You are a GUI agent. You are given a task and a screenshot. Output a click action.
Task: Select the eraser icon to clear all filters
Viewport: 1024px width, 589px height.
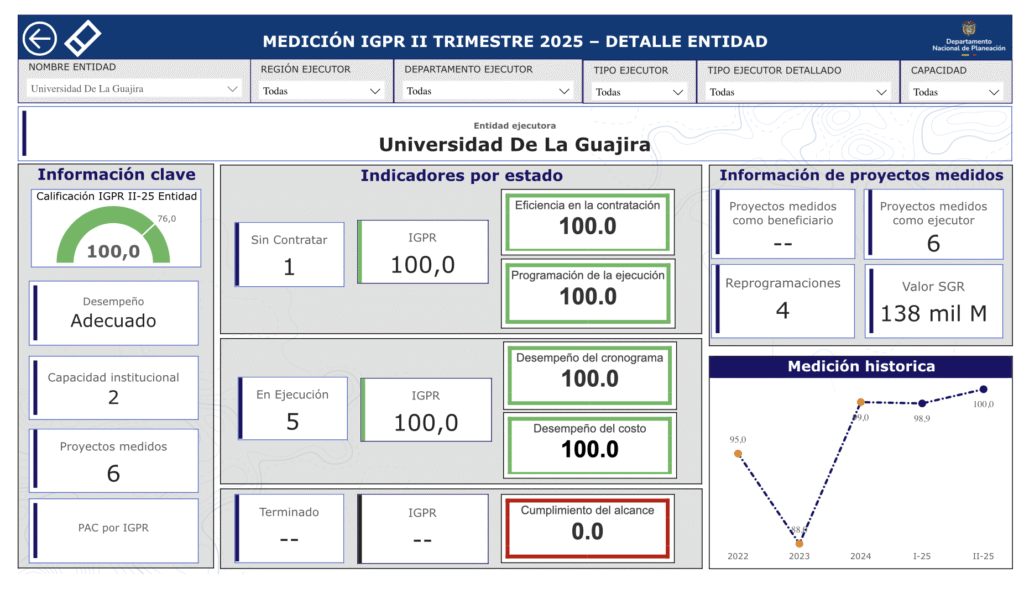point(84,37)
